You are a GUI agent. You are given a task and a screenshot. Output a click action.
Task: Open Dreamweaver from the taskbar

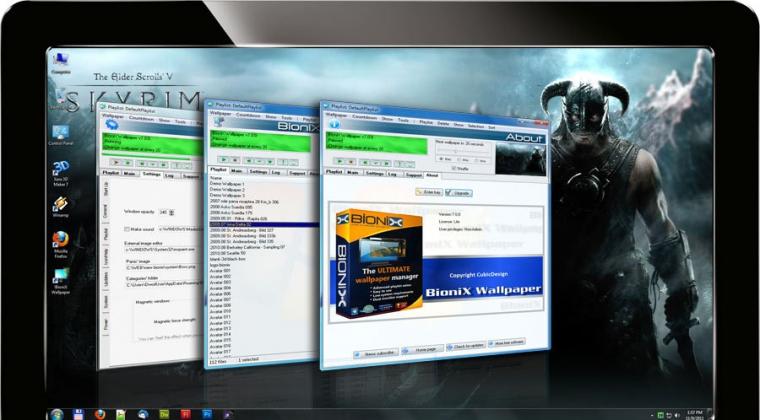[x=164, y=415]
